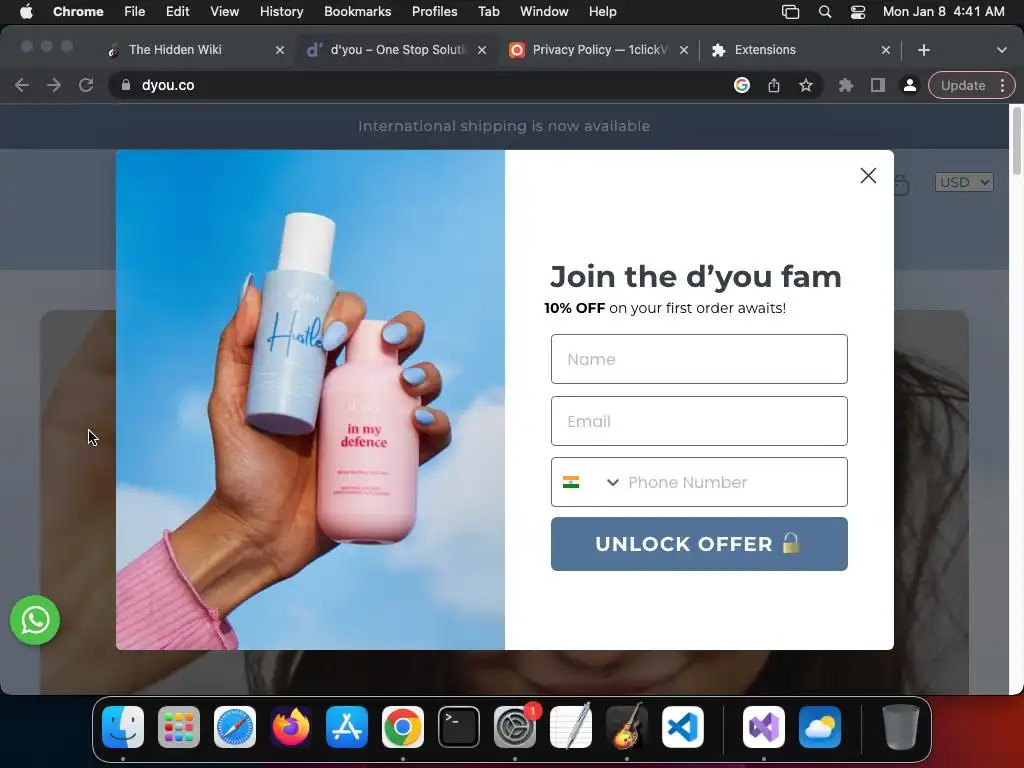This screenshot has height=768, width=1024.
Task: Click the WhatsApp chat icon
Action: [35, 620]
